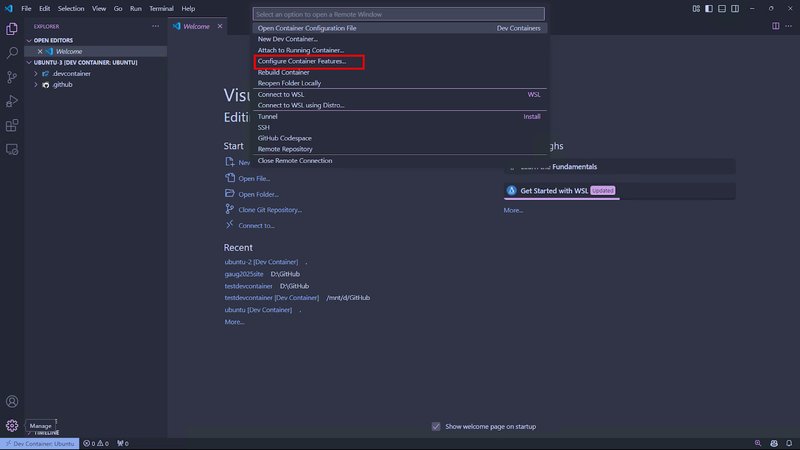Screen dimensions: 800x450
Task: Open Get Started with WSL walkthrough
Action: (x=619, y=191)
